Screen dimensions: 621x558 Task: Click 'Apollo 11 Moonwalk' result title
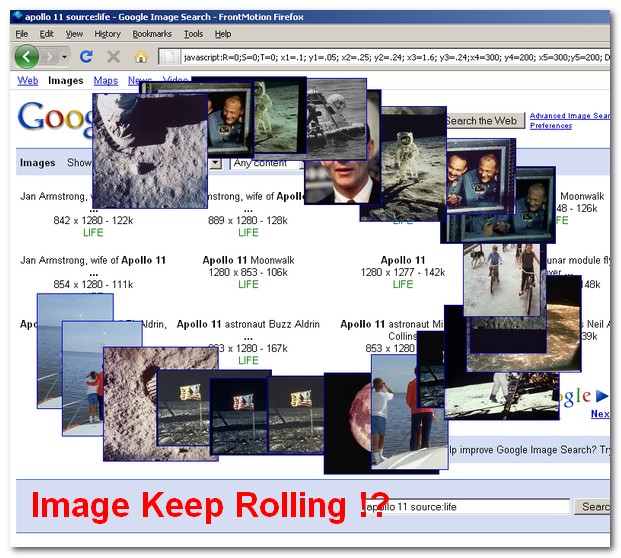point(248,260)
